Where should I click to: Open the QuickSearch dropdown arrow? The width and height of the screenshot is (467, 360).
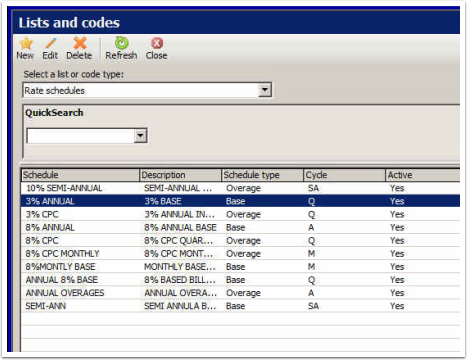coord(140,136)
